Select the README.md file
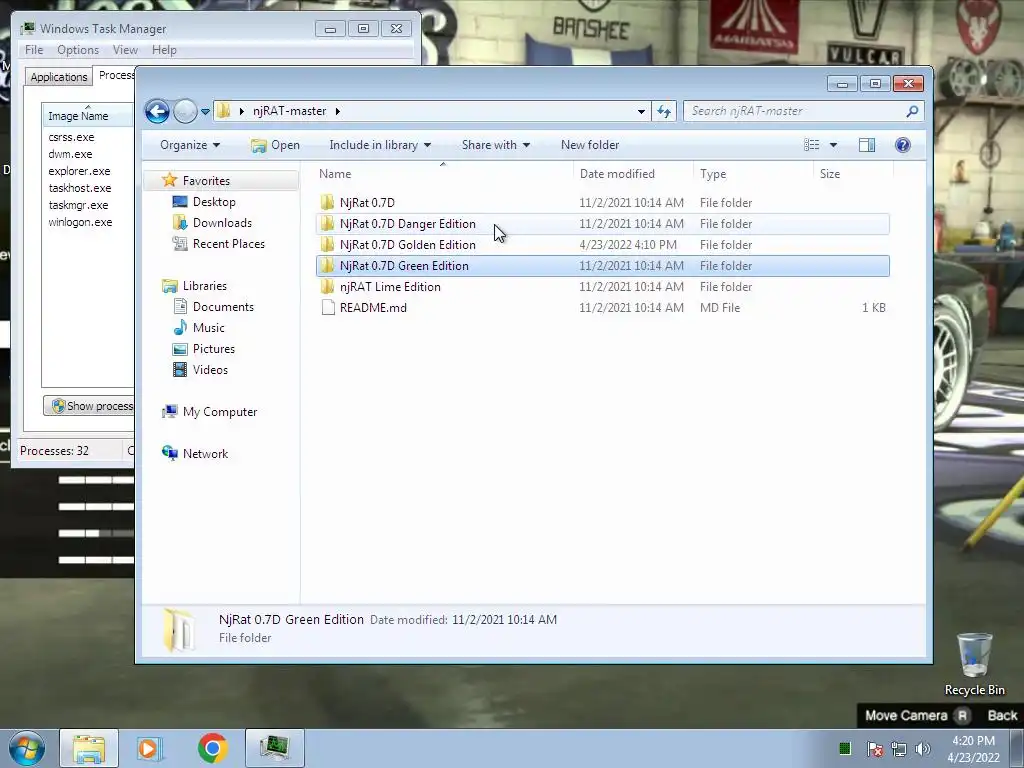 (x=602, y=307)
